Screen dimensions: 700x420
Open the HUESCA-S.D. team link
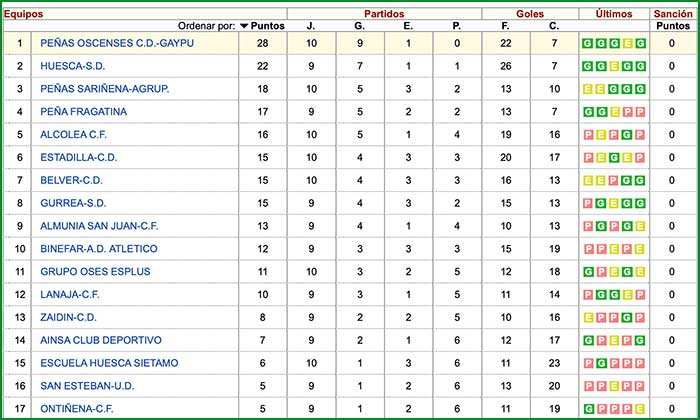click(x=72, y=66)
